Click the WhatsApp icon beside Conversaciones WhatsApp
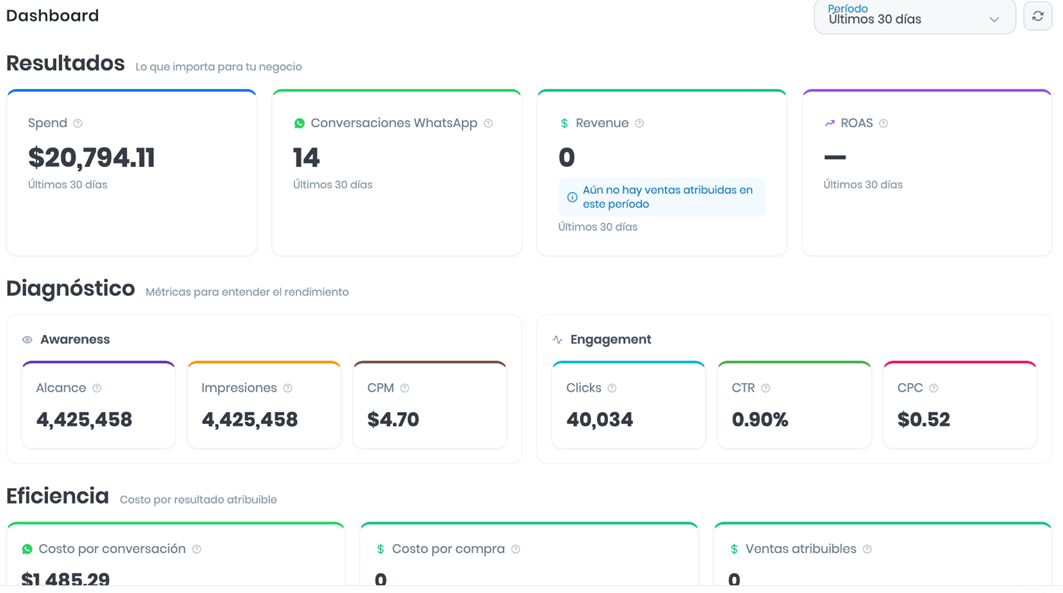1063x593 pixels. pos(299,123)
